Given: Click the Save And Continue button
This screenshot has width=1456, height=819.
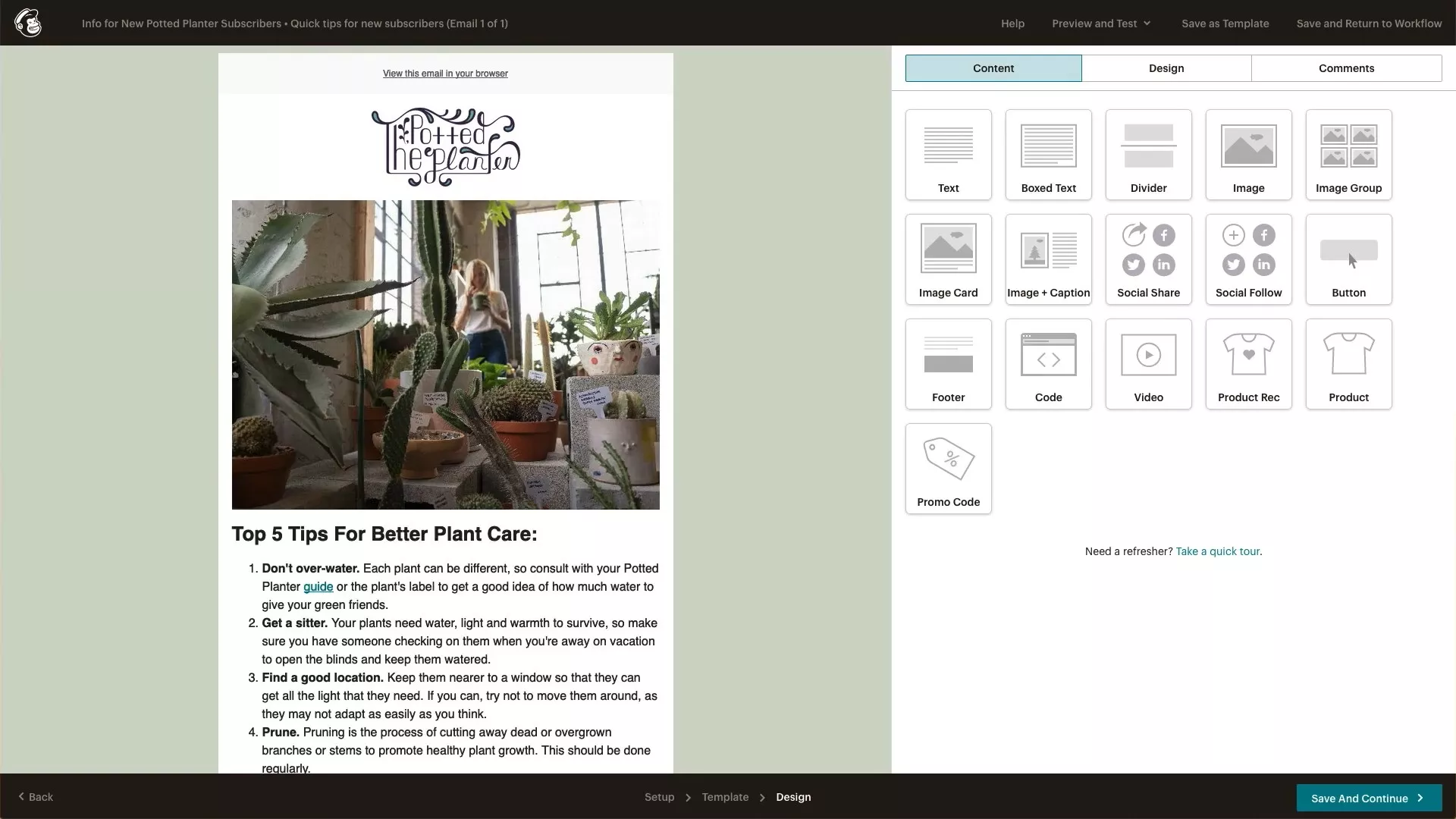Looking at the screenshot, I should click(1369, 798).
